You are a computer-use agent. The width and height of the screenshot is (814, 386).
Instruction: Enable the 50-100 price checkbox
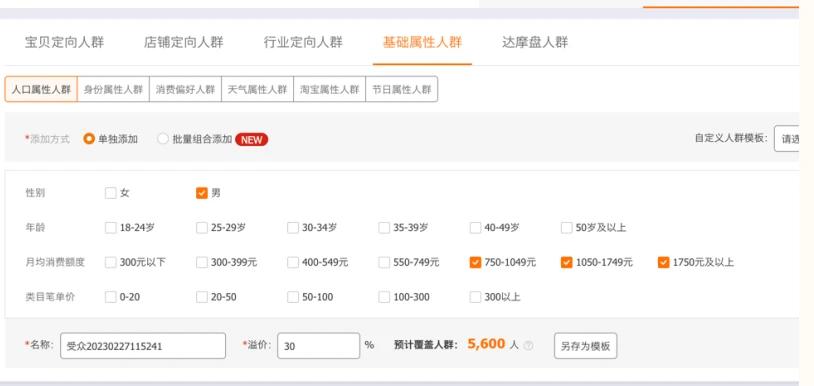[293, 297]
